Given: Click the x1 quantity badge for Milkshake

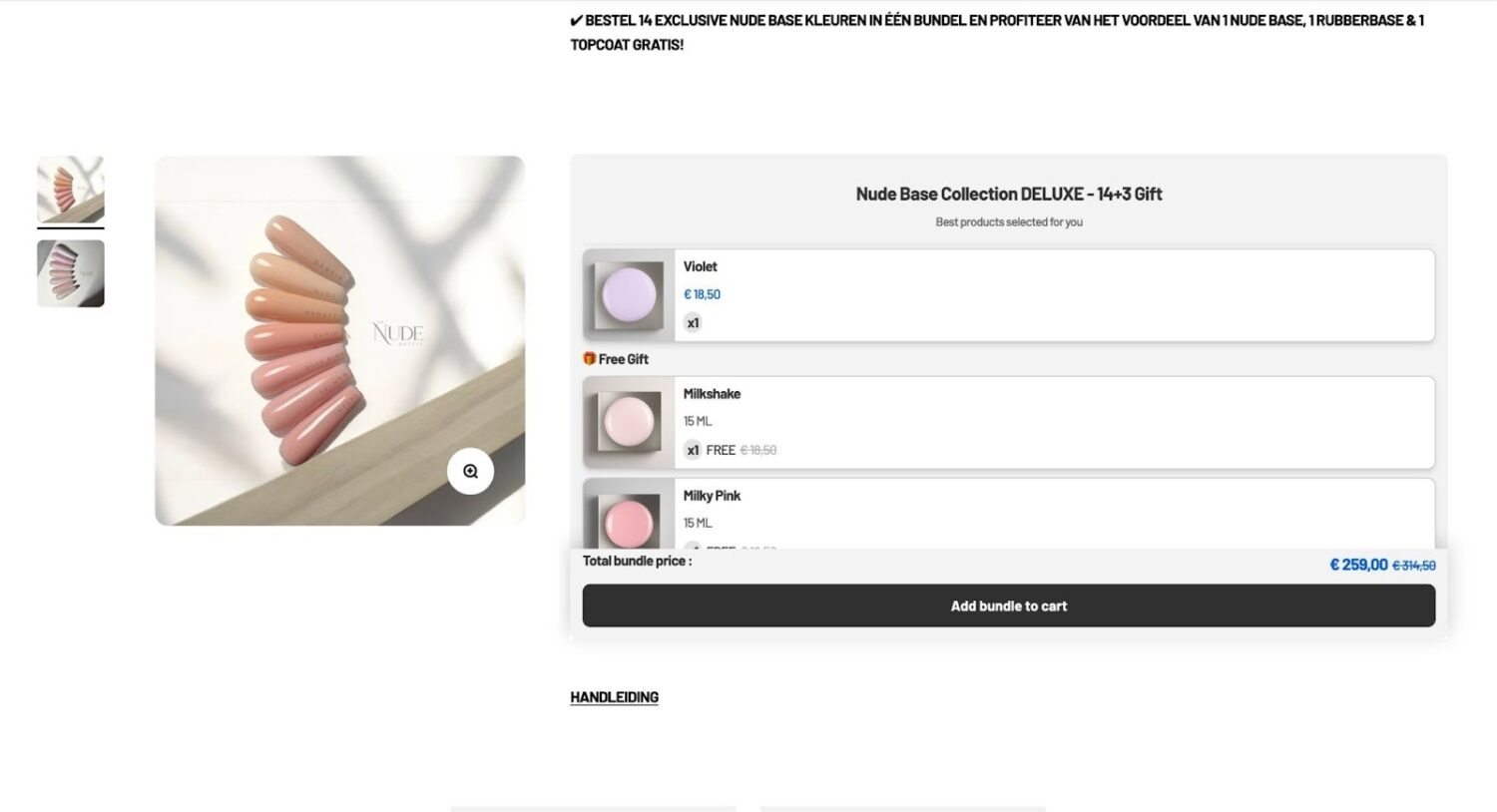Looking at the screenshot, I should 693,450.
